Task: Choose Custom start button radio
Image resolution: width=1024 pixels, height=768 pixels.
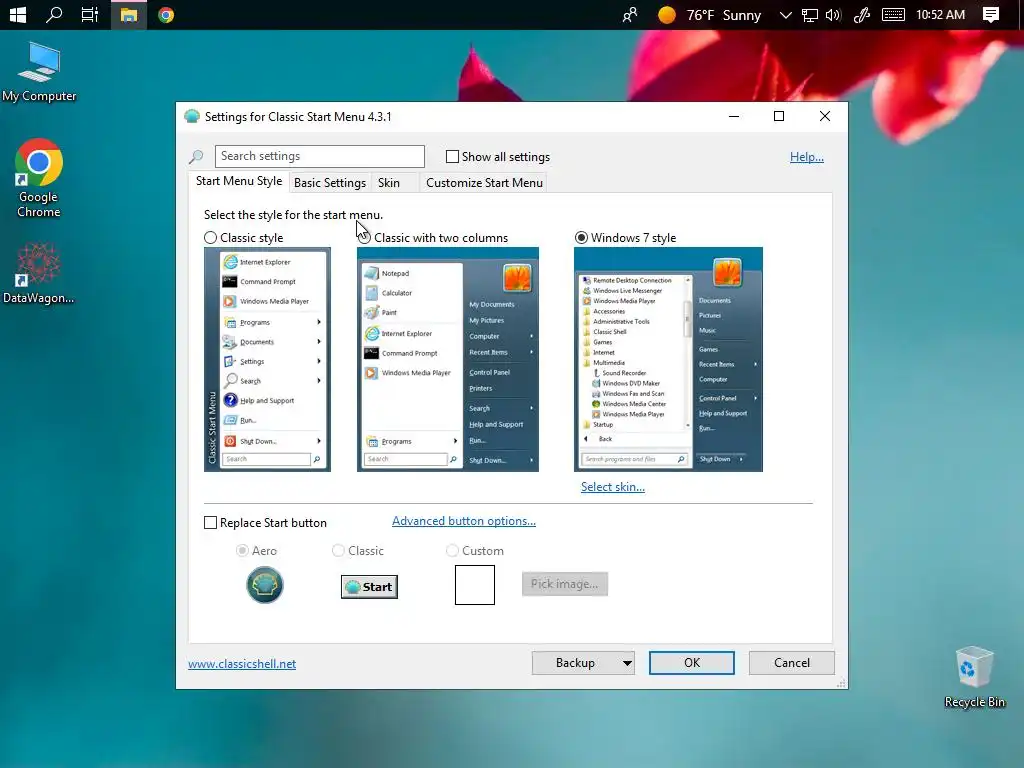Action: 452,551
